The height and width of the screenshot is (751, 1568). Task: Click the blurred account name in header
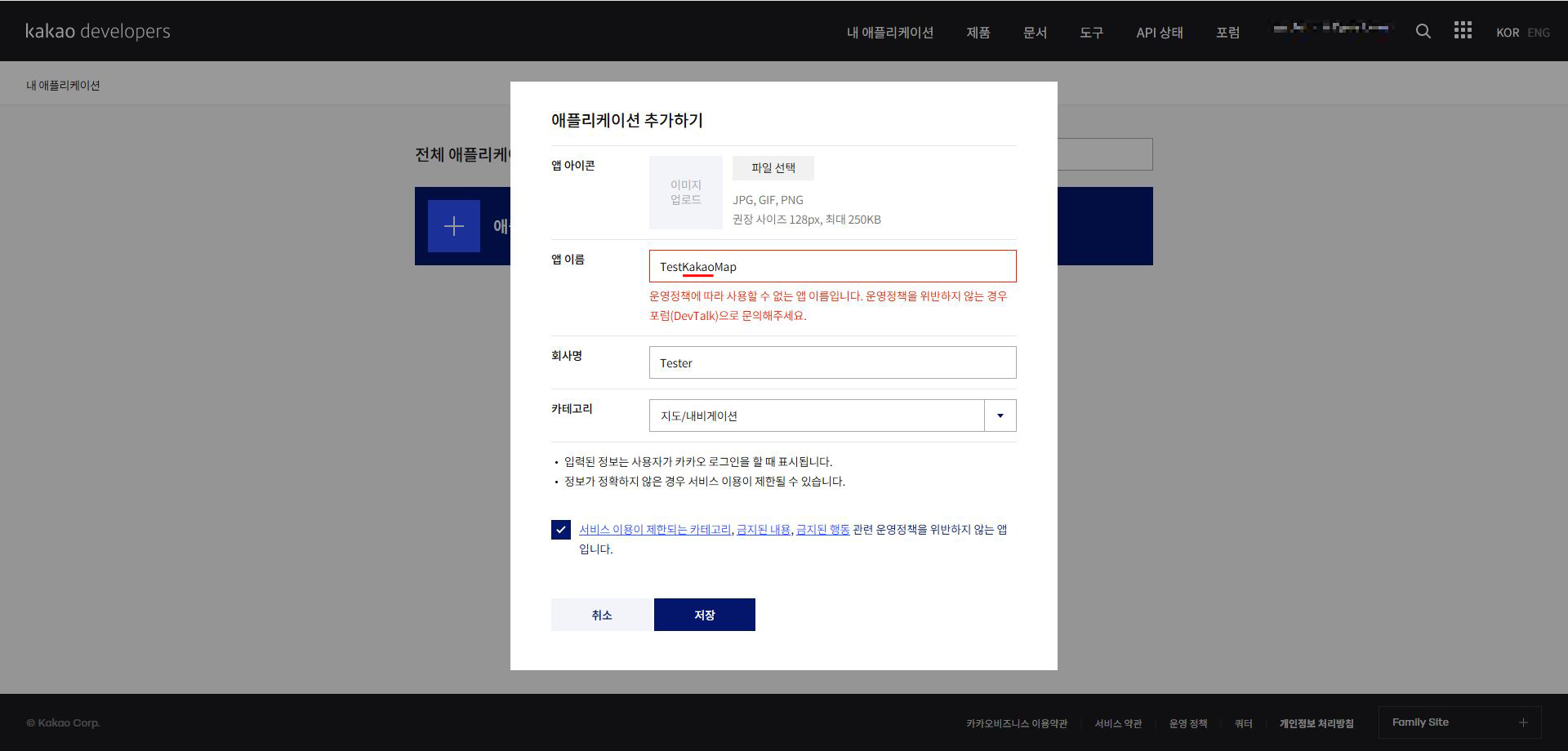[x=1331, y=29]
